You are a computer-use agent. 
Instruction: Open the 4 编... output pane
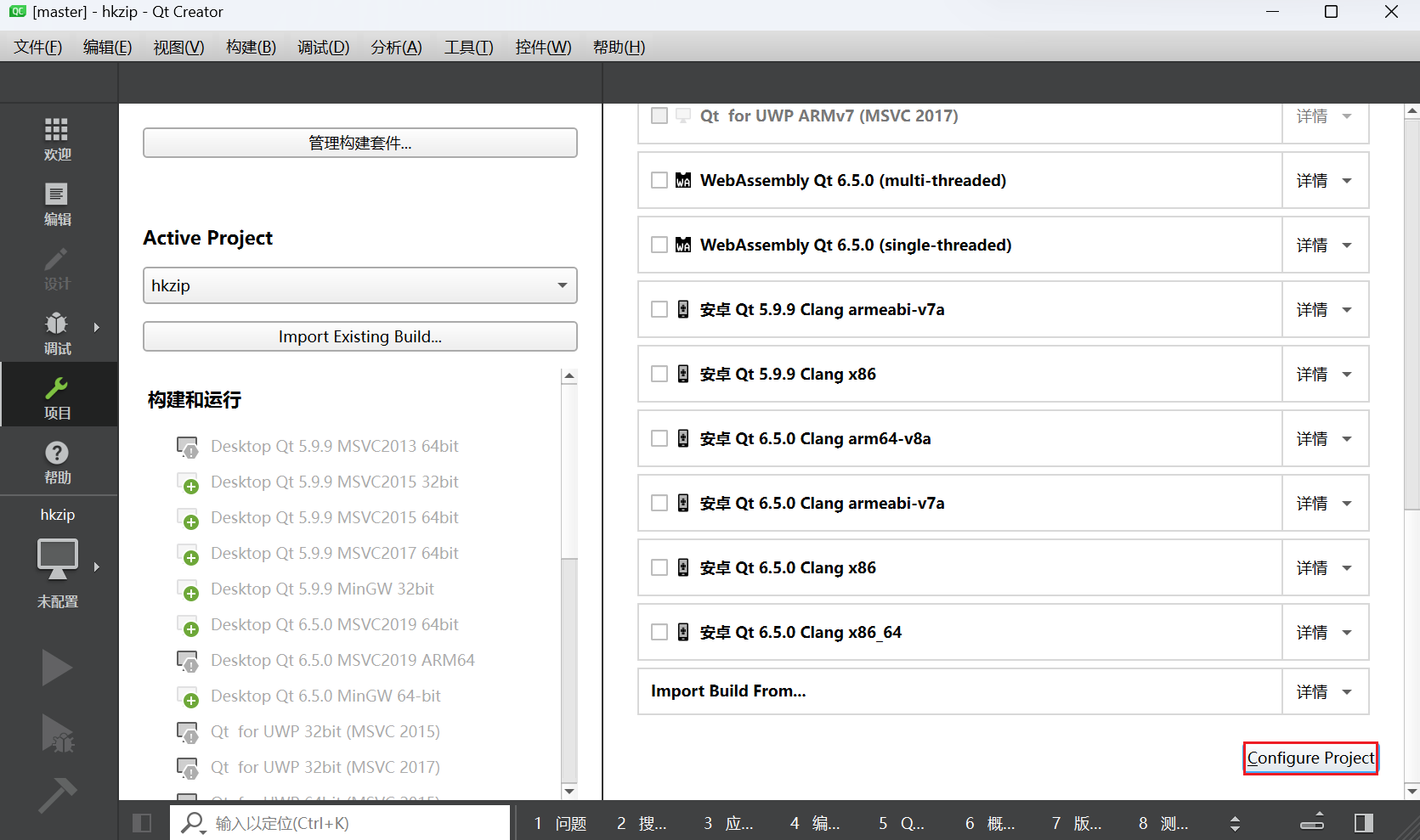pos(816,823)
